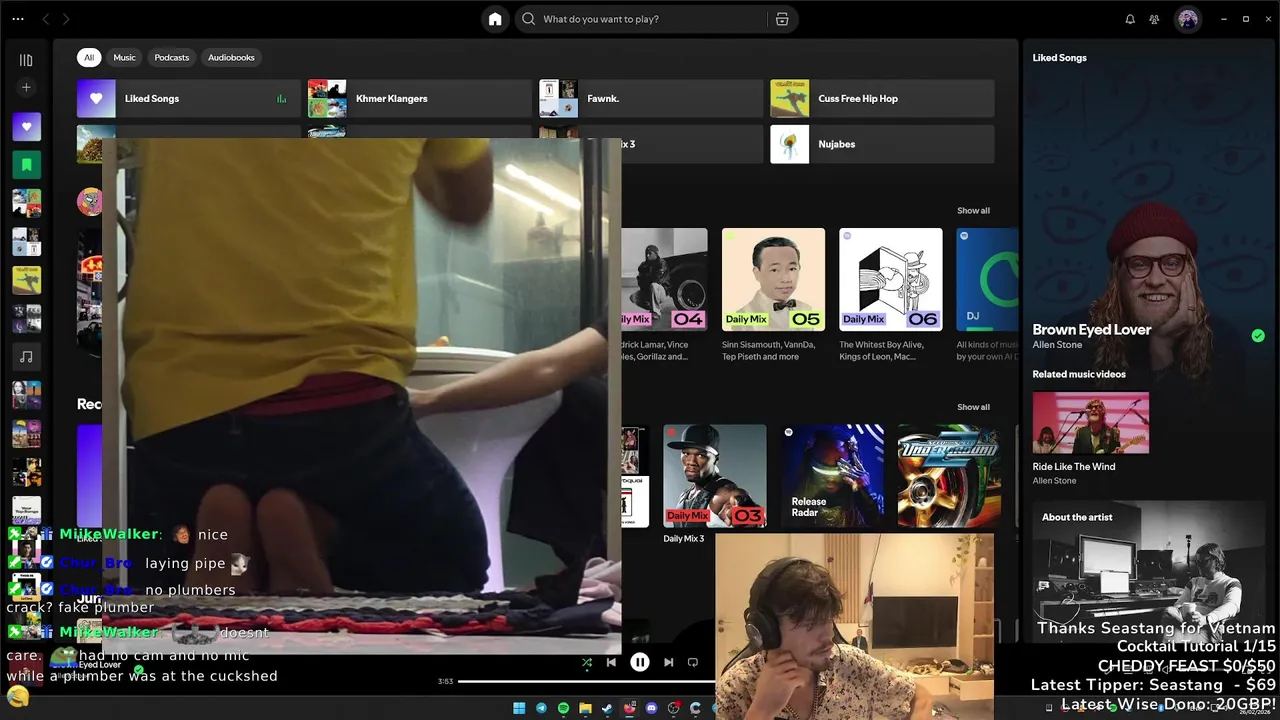Image resolution: width=1280 pixels, height=720 pixels.
Task: Skip to next track
Action: pos(668,662)
